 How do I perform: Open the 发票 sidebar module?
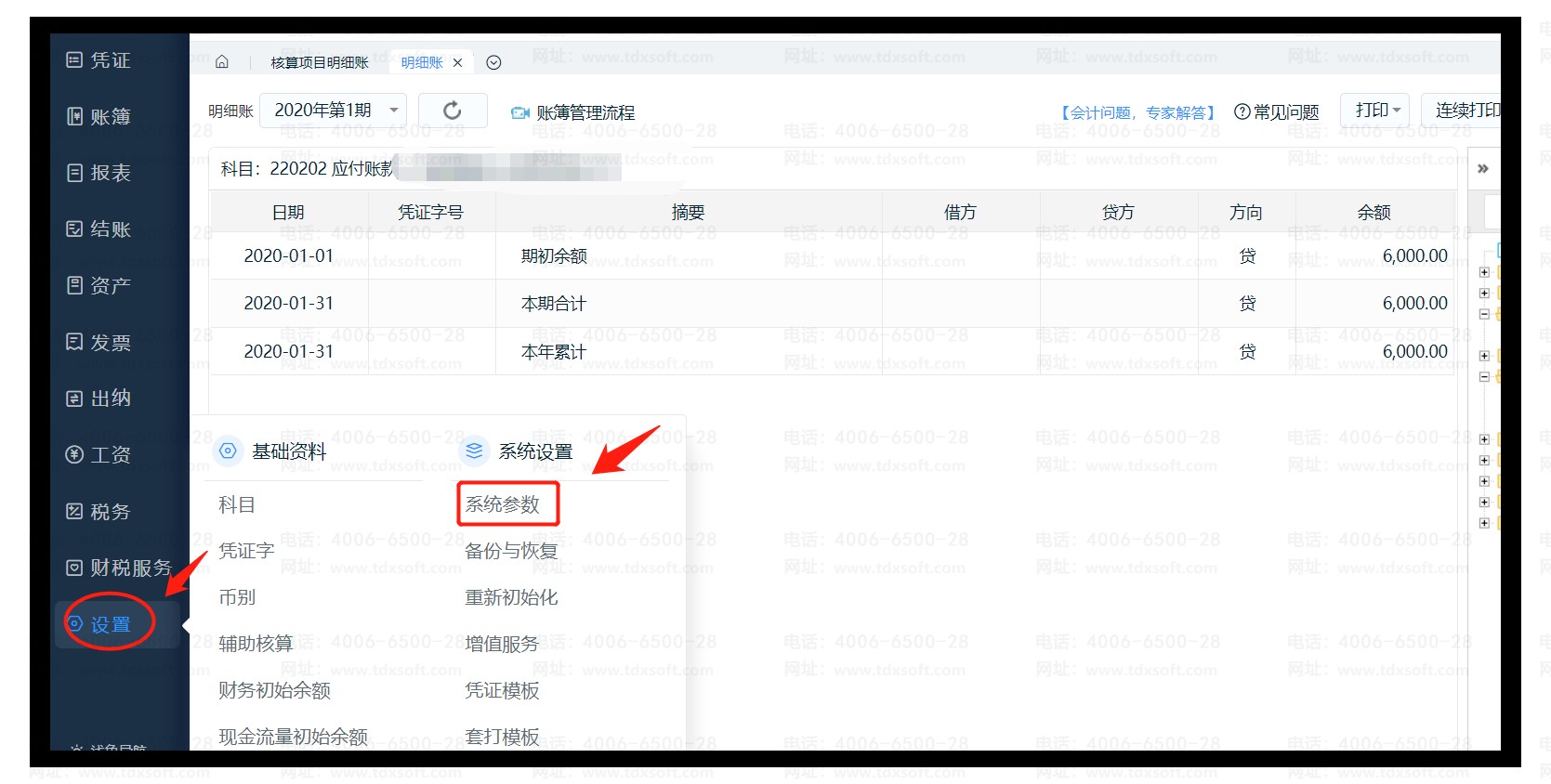pos(99,342)
